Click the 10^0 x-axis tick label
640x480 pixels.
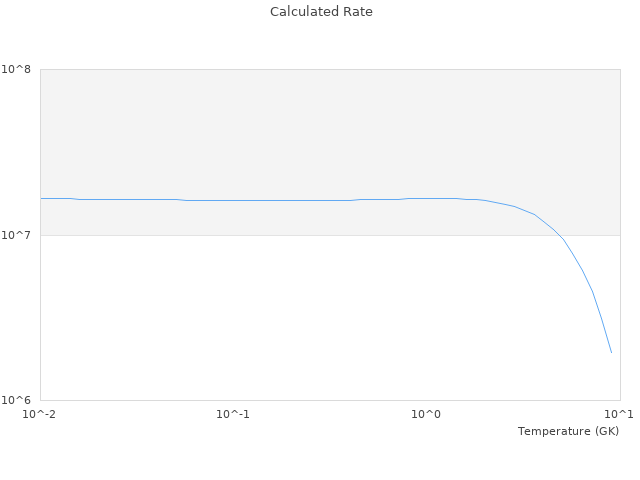tap(427, 414)
